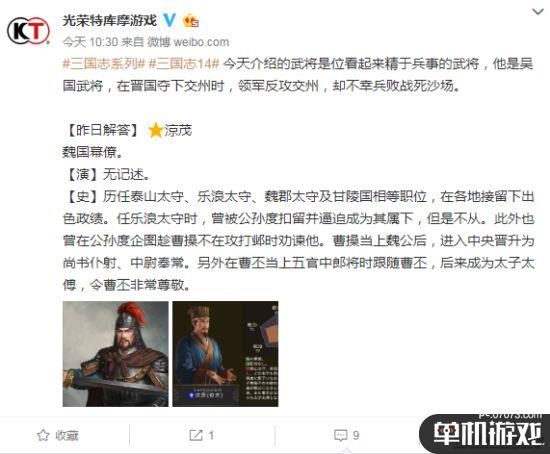Image resolution: width=550 pixels, height=454 pixels.
Task: Follow the 微博 weibo.com source link
Action: click(188, 42)
